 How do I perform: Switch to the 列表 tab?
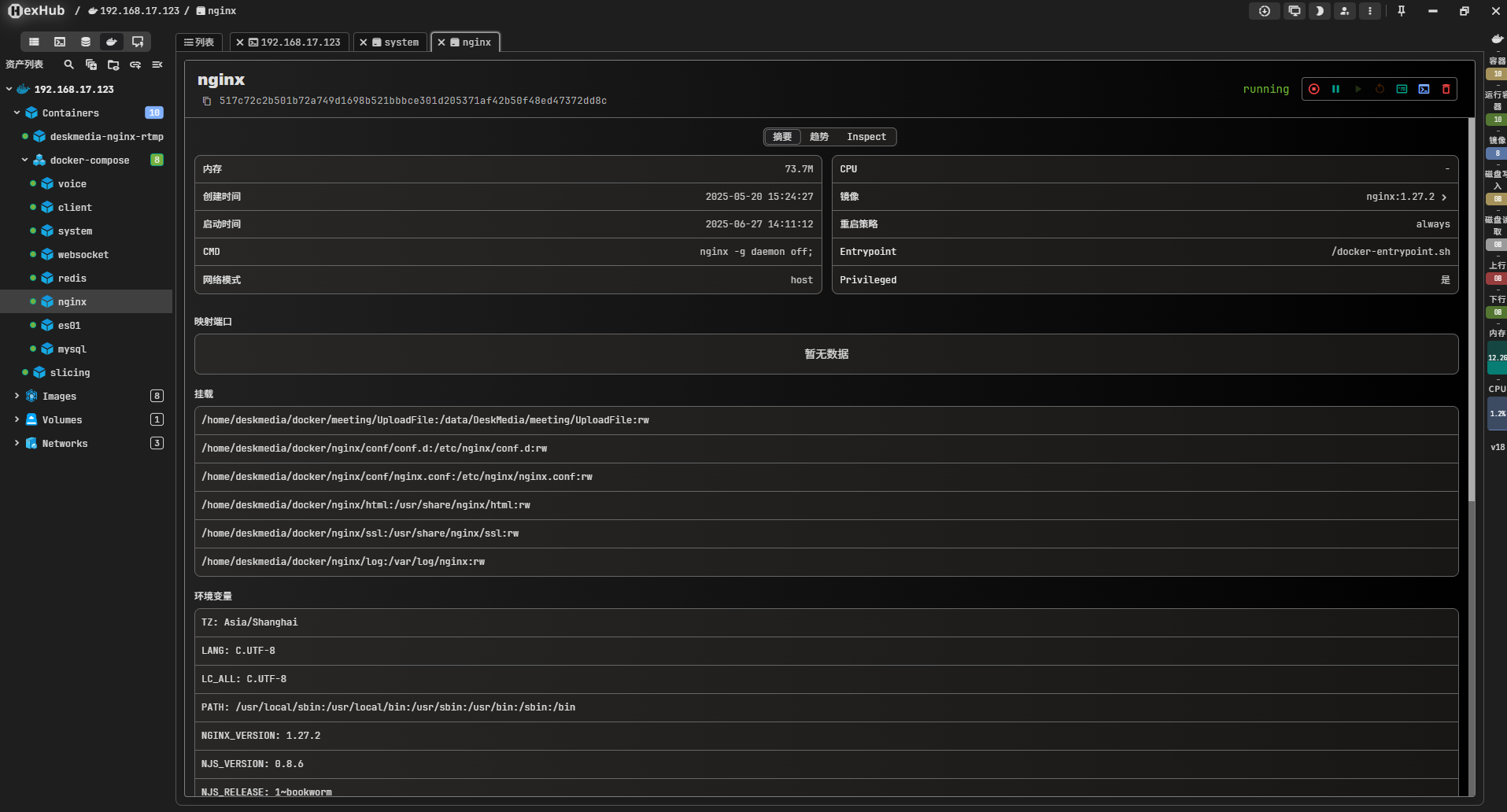click(199, 42)
